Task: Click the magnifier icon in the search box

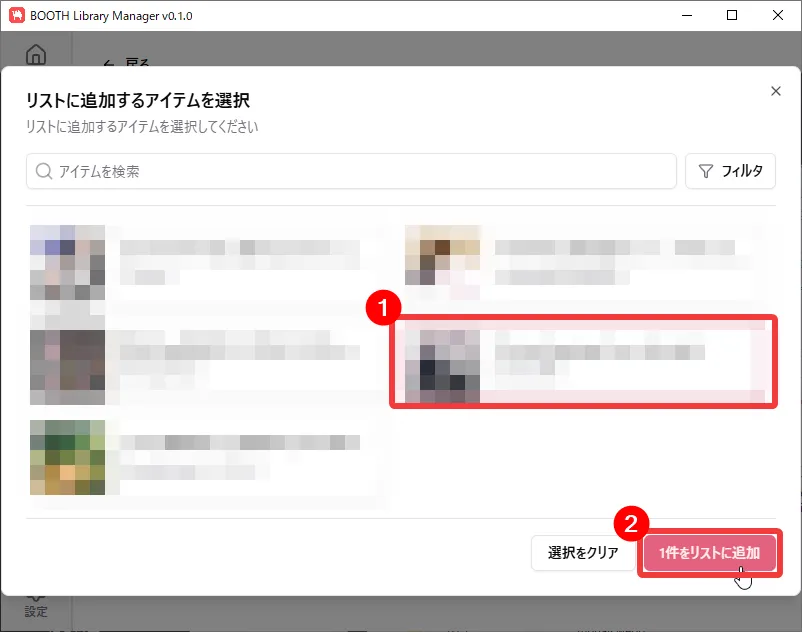Action: coord(44,171)
